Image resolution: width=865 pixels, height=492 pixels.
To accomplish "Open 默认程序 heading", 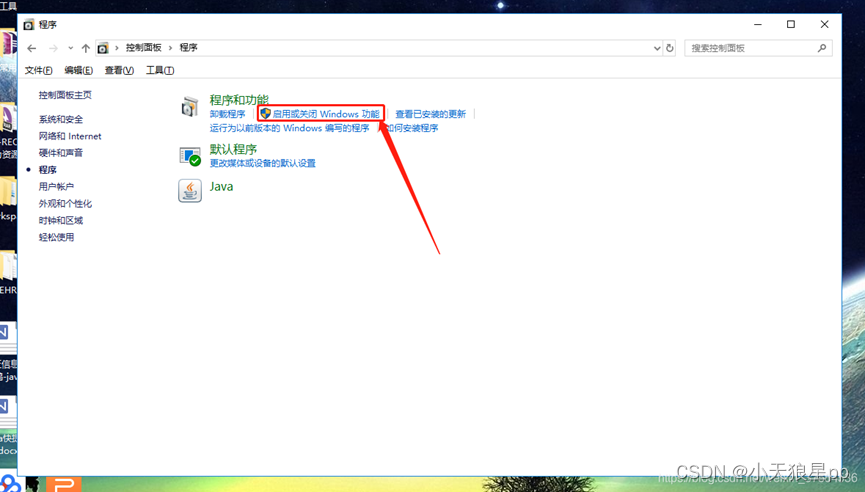I will (233, 149).
